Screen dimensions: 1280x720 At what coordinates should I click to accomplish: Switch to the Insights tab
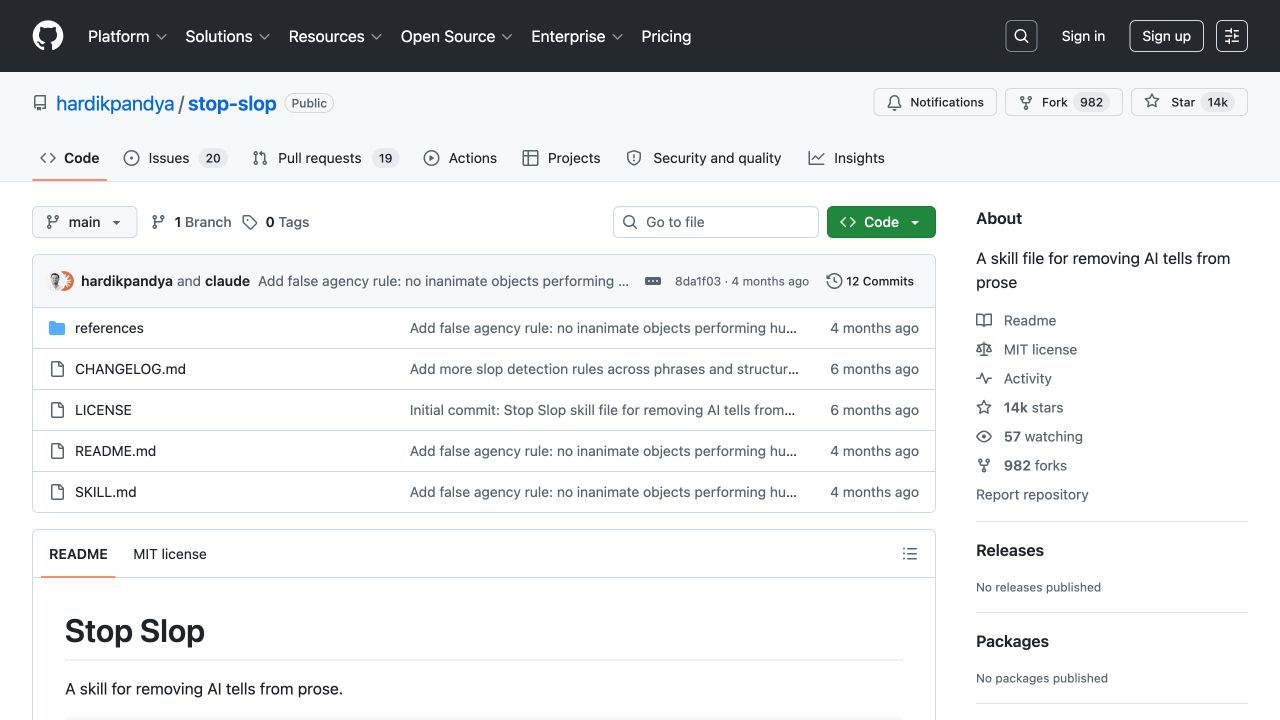tap(847, 158)
